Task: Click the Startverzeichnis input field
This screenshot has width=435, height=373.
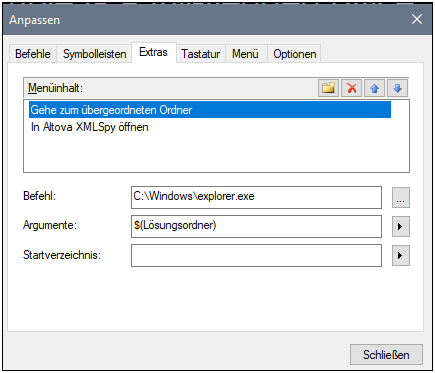Action: pyautogui.click(x=256, y=256)
